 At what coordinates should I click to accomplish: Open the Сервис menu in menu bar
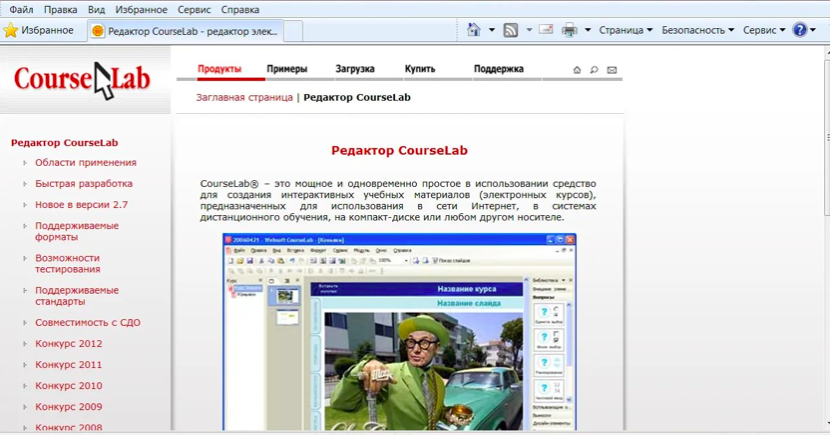(194, 10)
